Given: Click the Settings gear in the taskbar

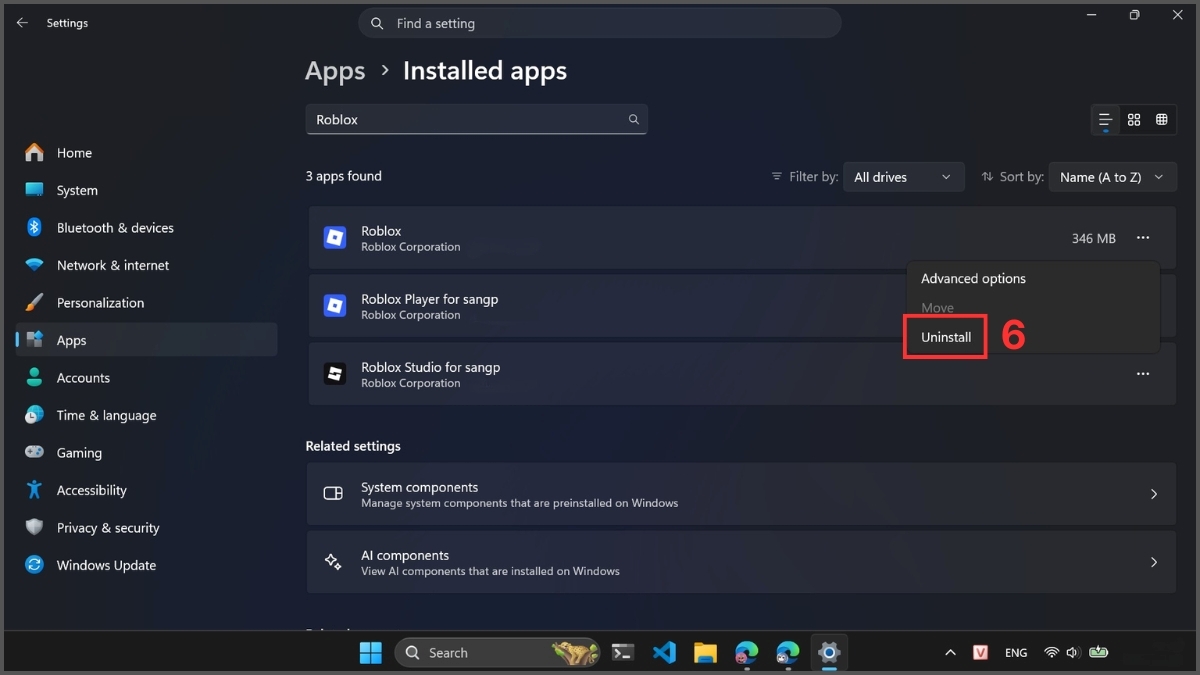Looking at the screenshot, I should [828, 652].
